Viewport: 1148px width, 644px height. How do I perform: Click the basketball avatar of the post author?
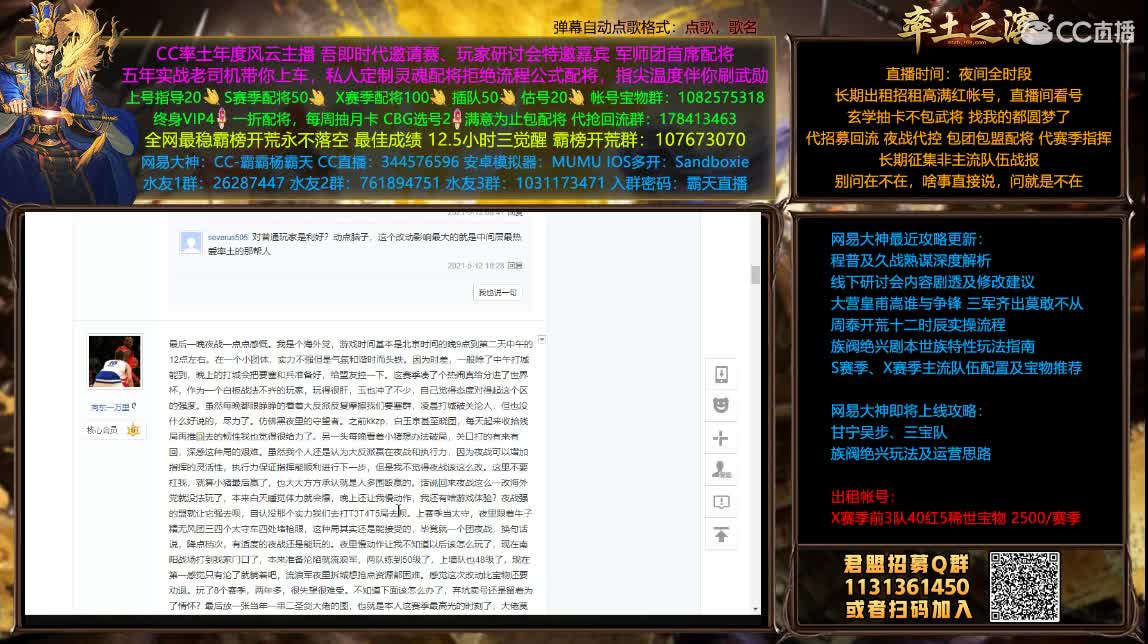click(115, 361)
